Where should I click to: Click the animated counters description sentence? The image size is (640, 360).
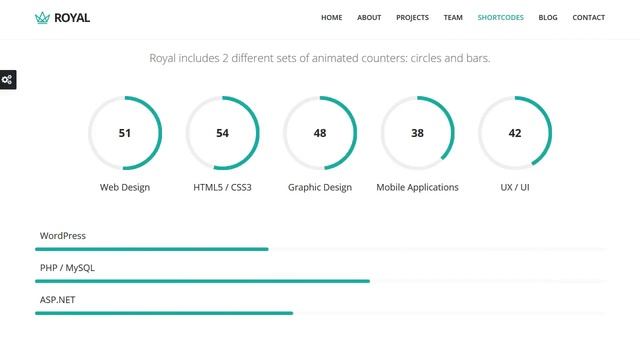point(320,58)
